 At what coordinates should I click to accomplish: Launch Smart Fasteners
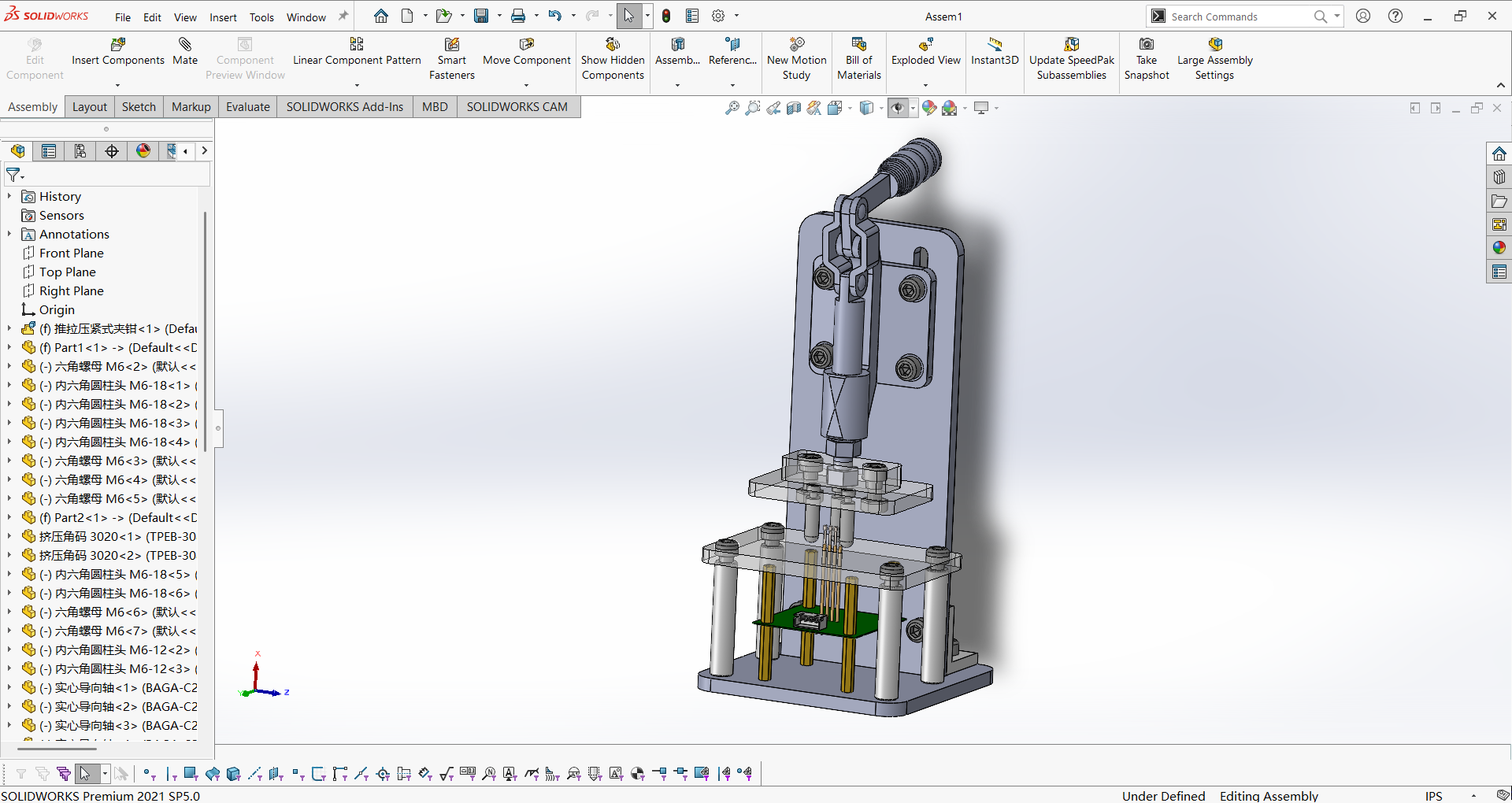[452, 59]
